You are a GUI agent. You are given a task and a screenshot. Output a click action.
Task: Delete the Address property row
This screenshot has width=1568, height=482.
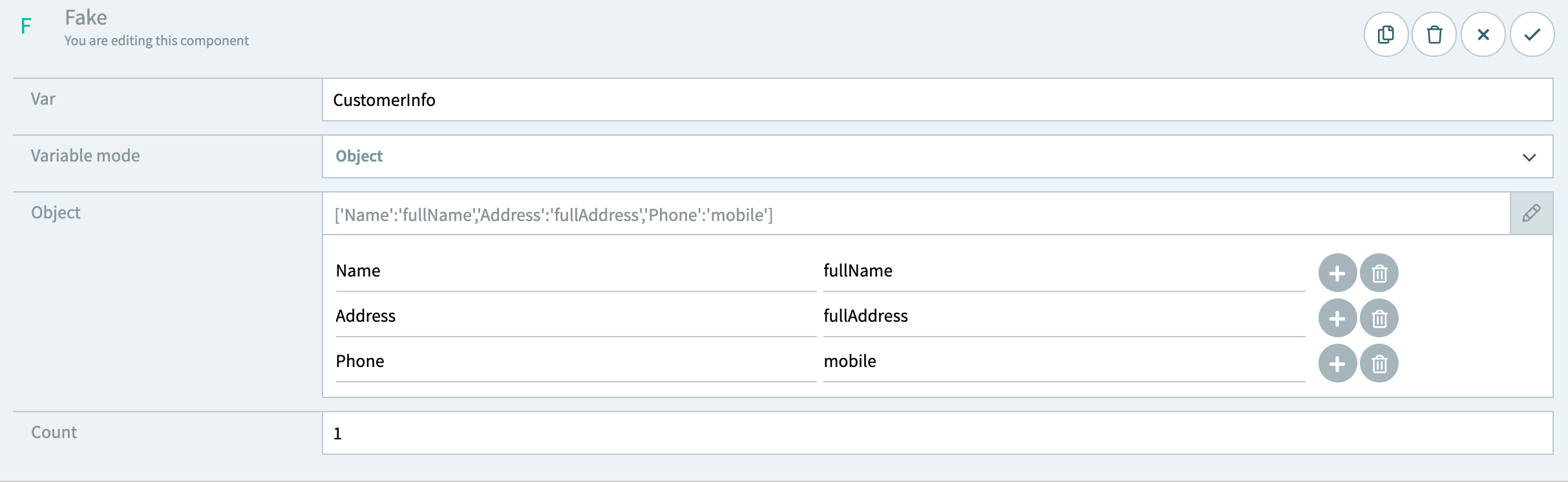click(x=1379, y=318)
